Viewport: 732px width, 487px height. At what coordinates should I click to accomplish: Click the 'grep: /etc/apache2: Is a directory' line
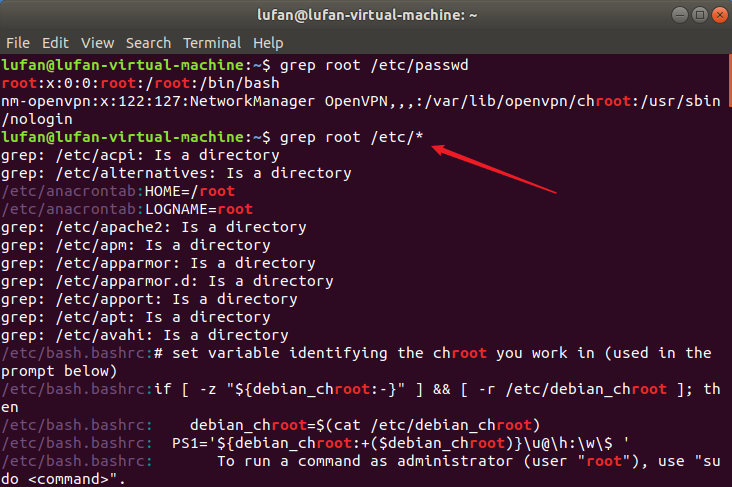(154, 227)
